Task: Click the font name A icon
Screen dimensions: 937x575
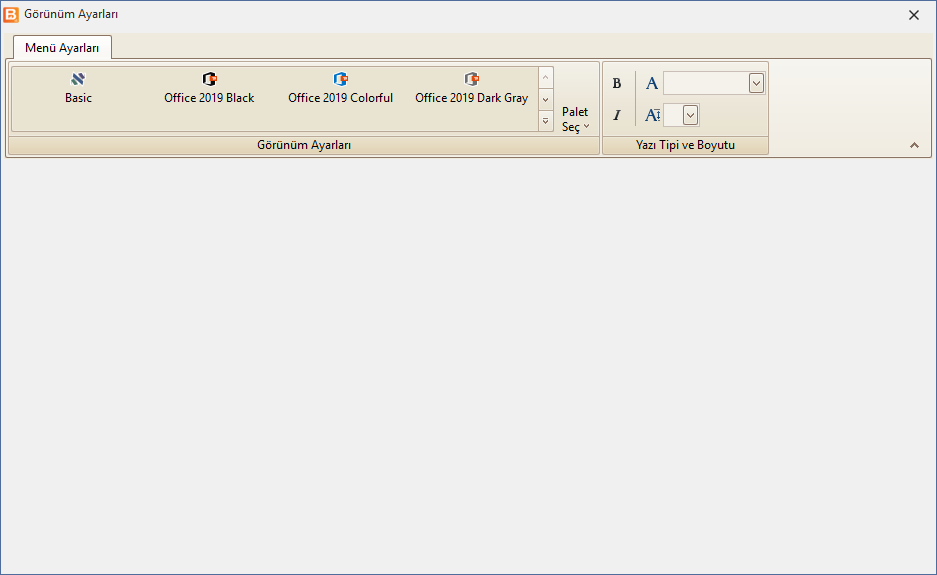Action: tap(652, 83)
